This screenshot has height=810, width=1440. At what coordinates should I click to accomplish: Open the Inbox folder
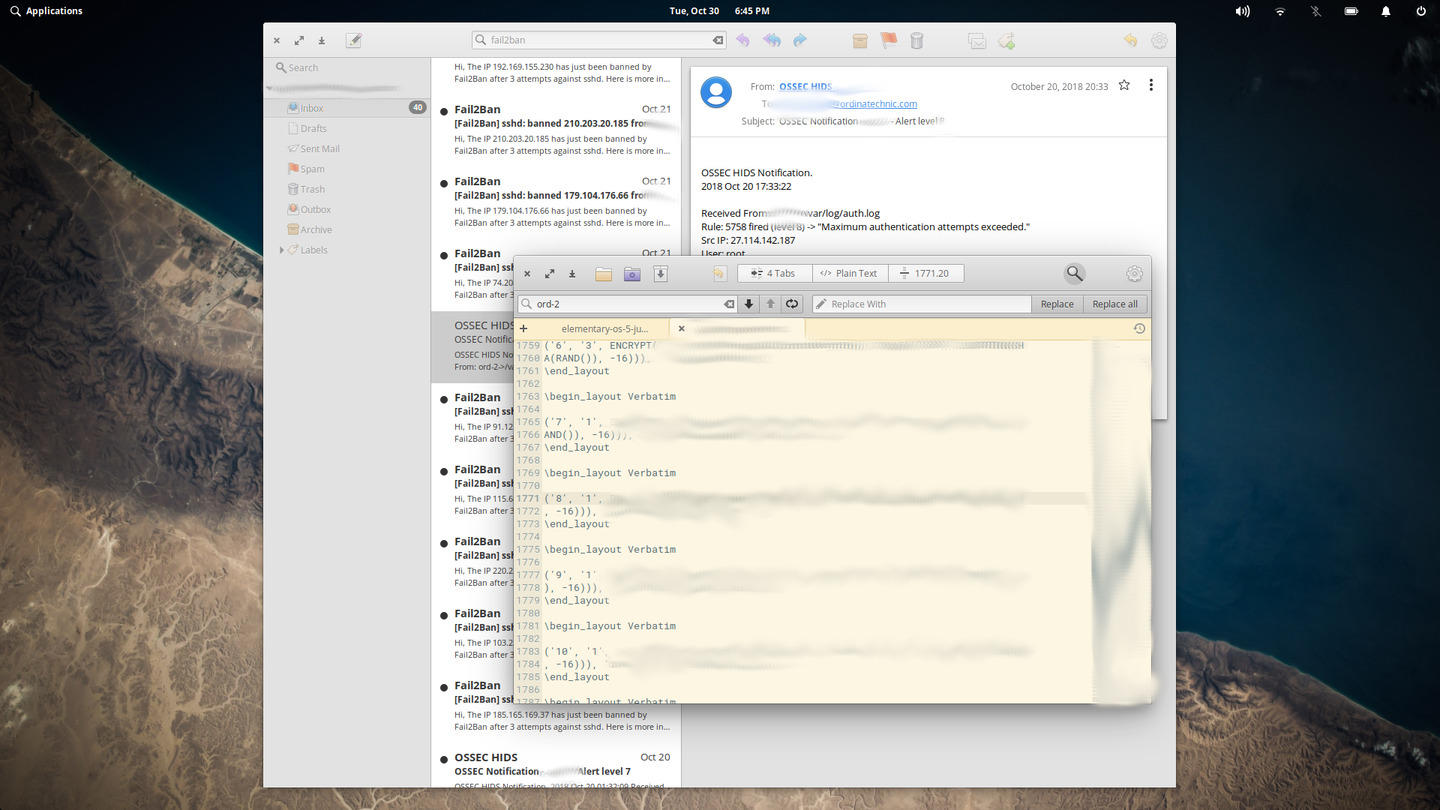pos(347,108)
